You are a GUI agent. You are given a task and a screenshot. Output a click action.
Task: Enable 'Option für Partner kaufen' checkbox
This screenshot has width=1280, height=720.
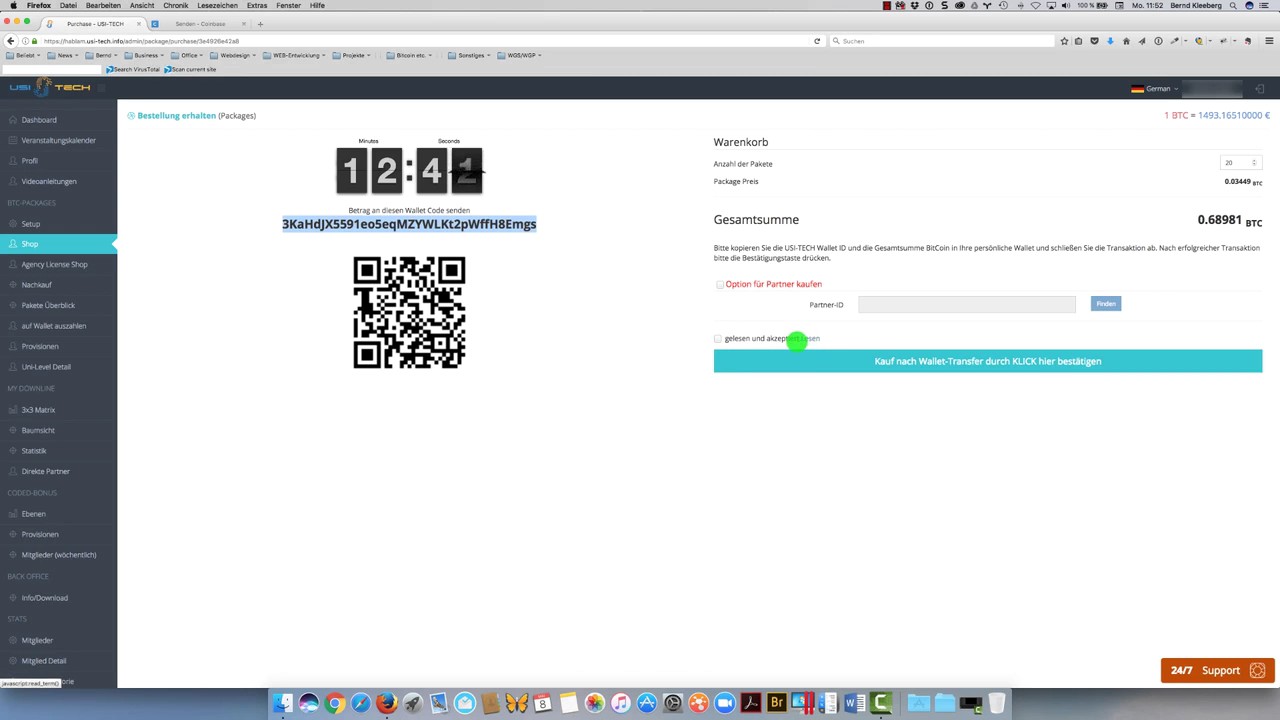(x=719, y=284)
